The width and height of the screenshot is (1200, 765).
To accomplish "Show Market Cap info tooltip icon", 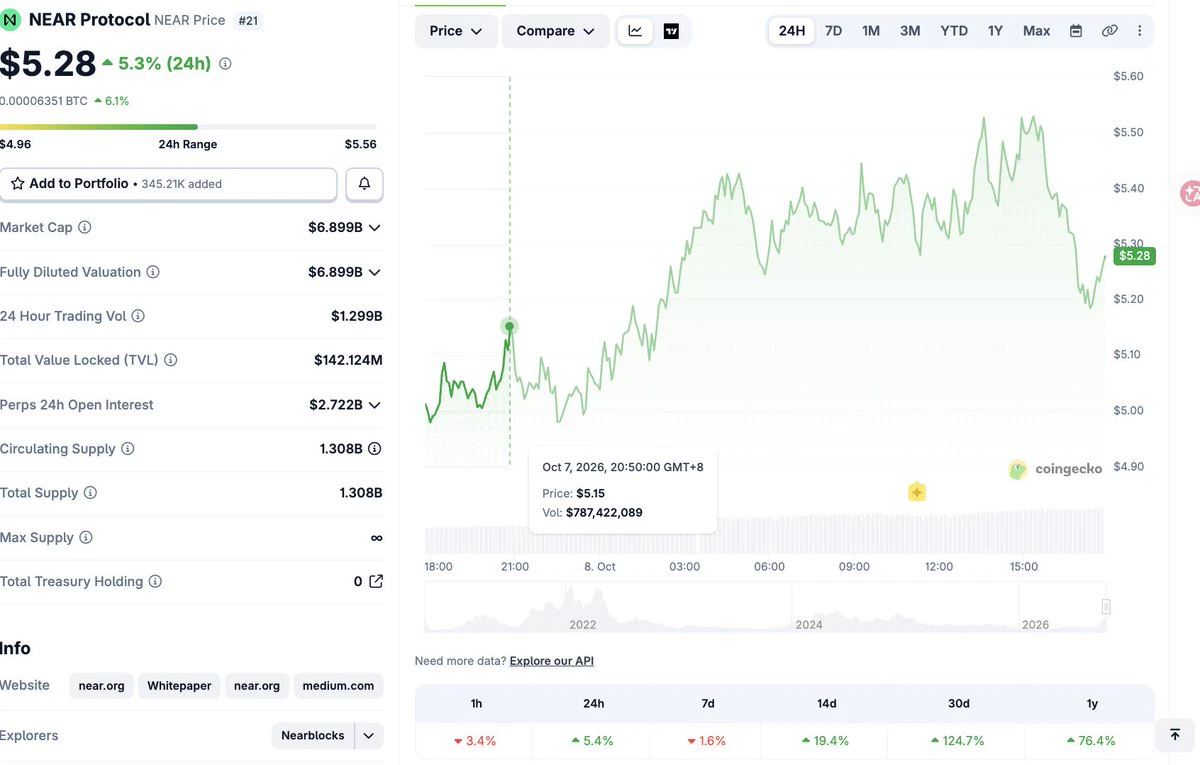I will tap(85, 228).
